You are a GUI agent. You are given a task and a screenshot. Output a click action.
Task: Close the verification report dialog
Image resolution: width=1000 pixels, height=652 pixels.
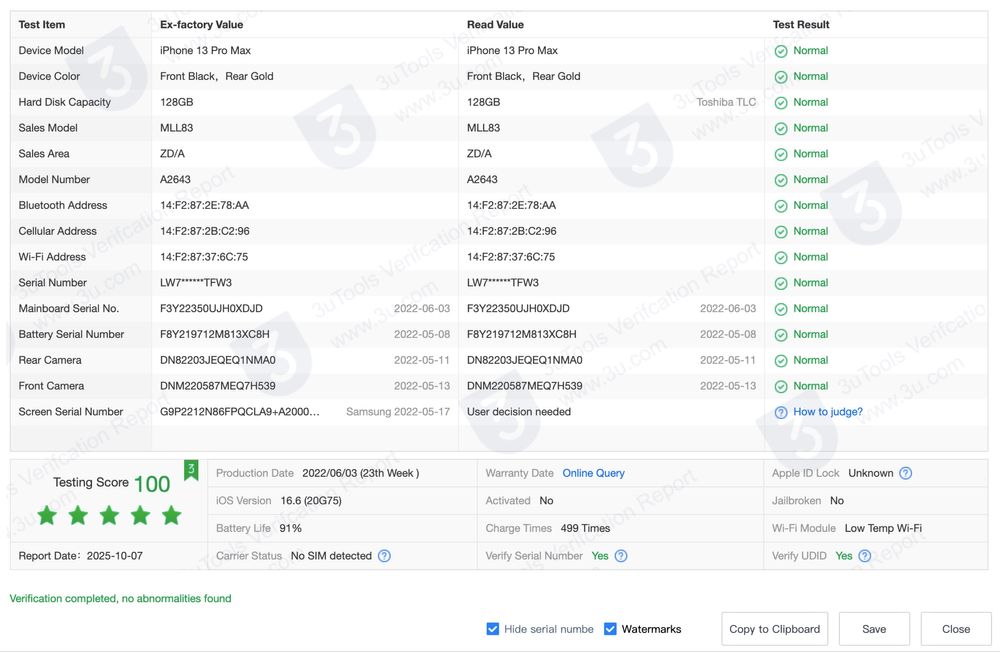pos(955,629)
